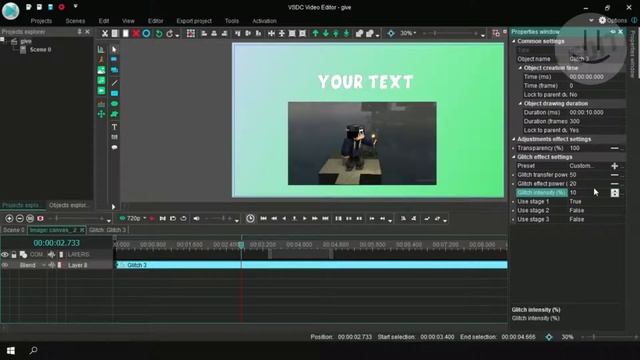Toggle Use stage 1 True value
The image size is (640, 360).
coord(575,202)
